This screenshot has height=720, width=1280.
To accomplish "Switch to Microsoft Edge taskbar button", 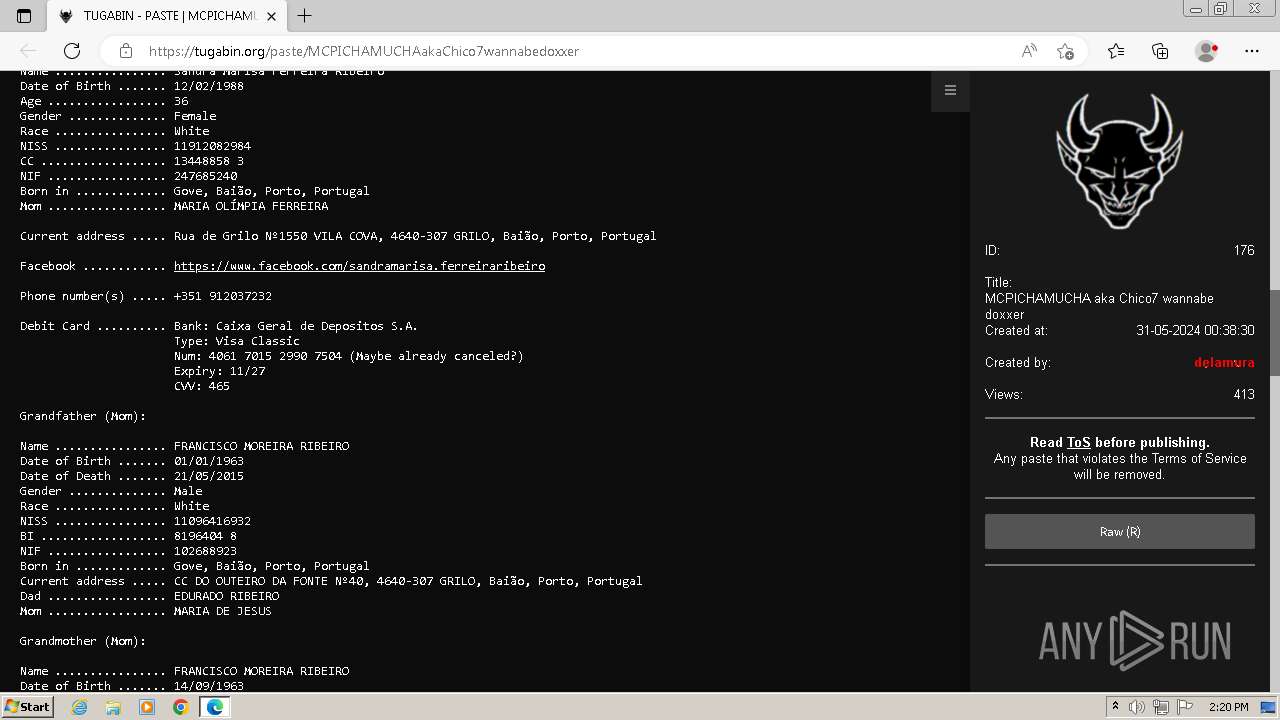I will pos(214,707).
